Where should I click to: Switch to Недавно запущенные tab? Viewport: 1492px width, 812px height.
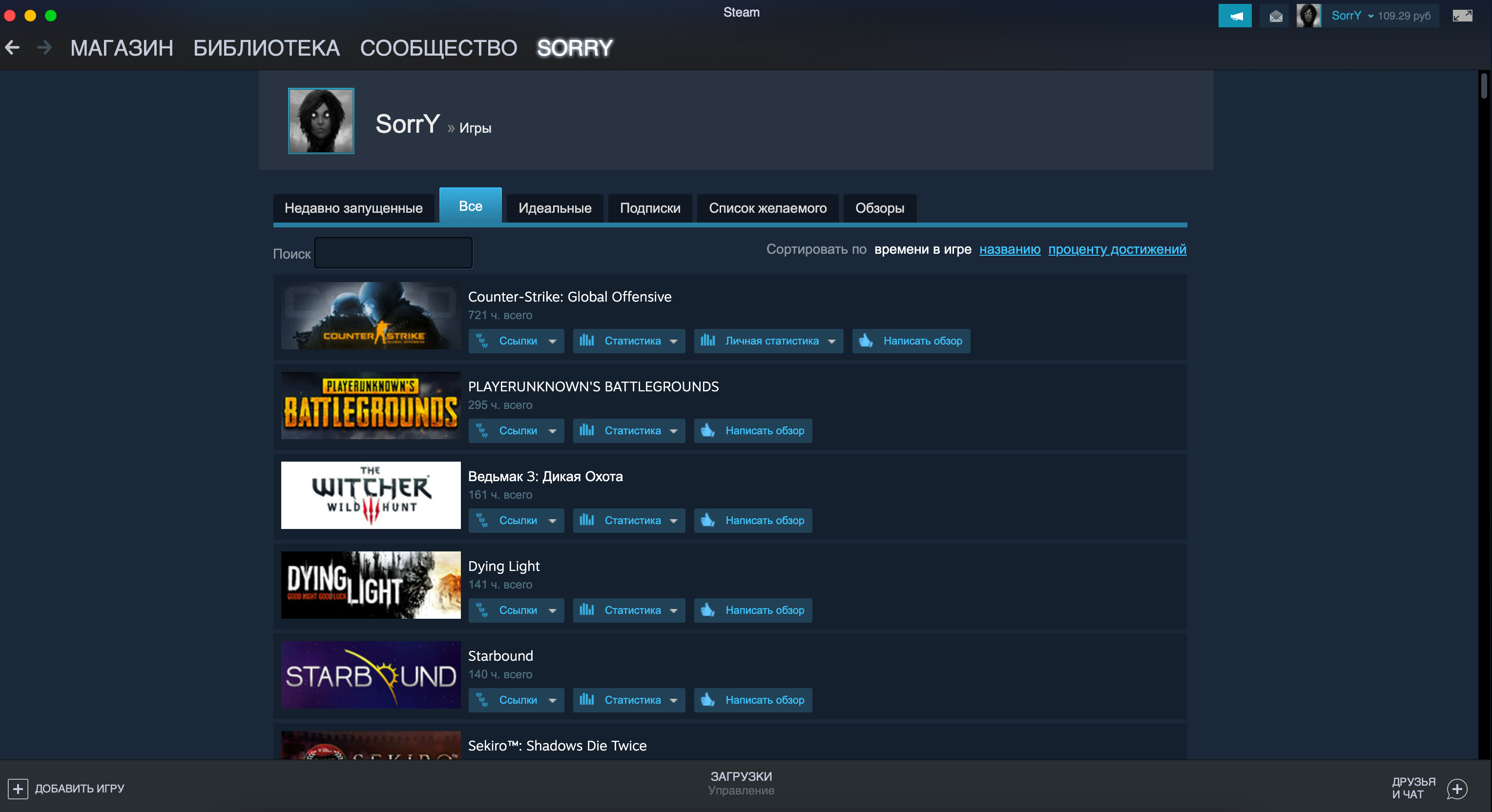pyautogui.click(x=352, y=207)
